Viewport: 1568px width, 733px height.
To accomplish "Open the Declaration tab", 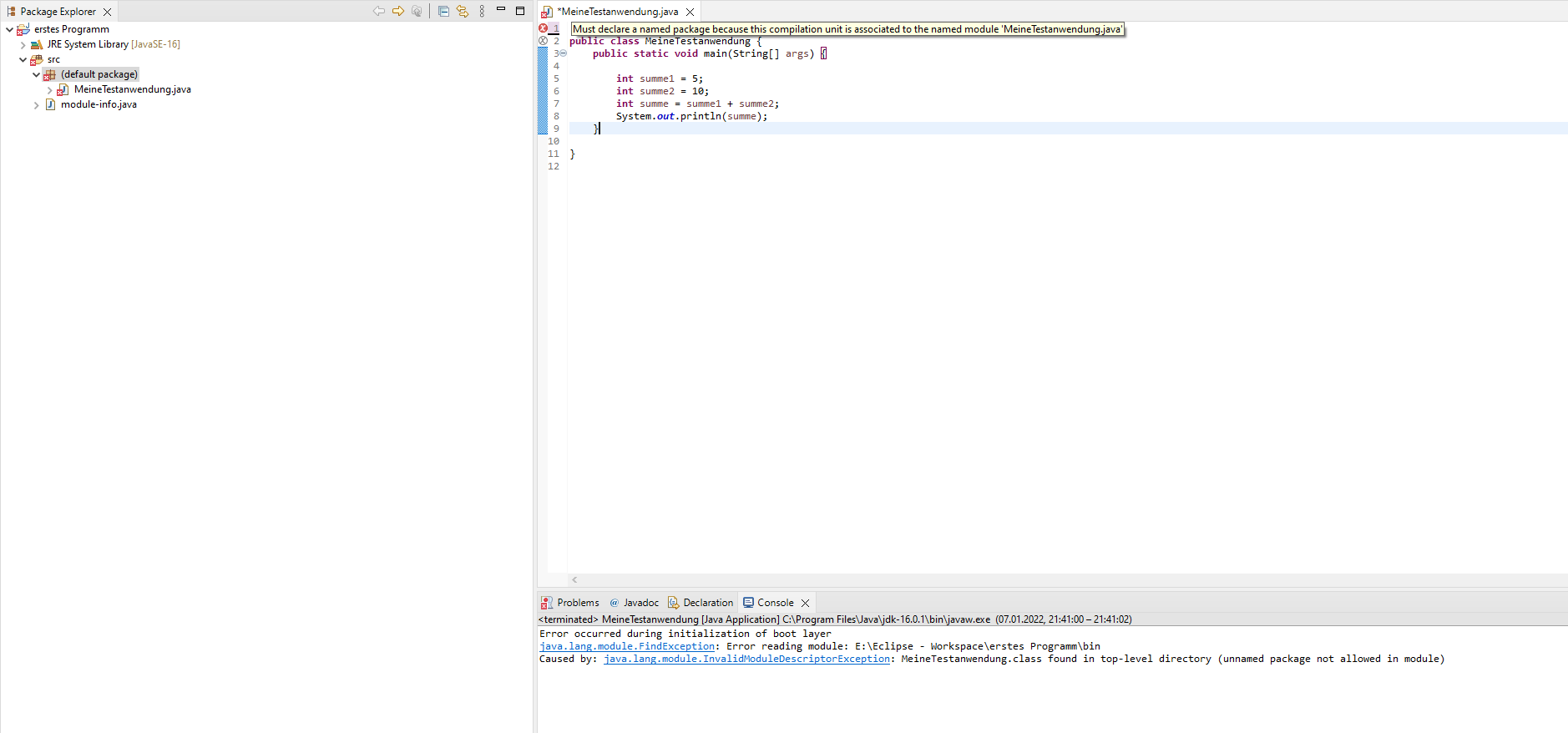I will (701, 603).
